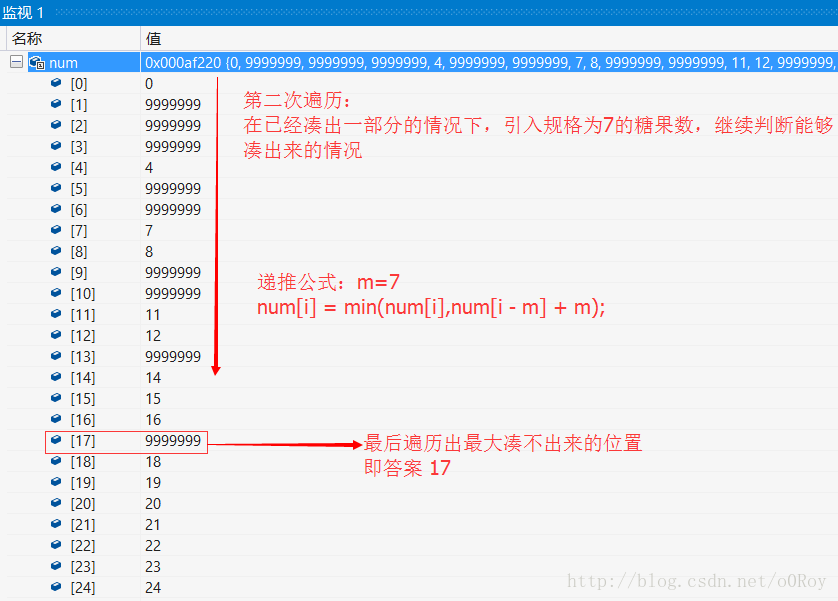Viewport: 838px width, 601px height.
Task: Click value 9999999 in row [3]
Action: pyautogui.click(x=173, y=147)
